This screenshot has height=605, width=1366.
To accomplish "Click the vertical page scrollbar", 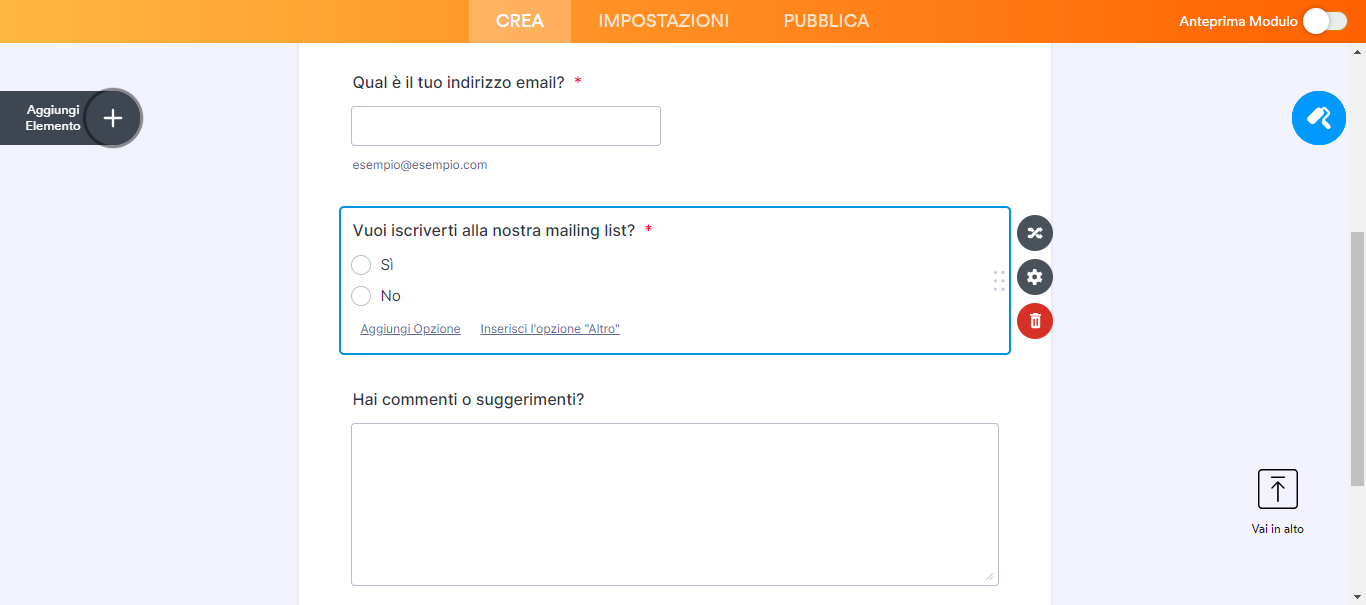I will 1357,350.
